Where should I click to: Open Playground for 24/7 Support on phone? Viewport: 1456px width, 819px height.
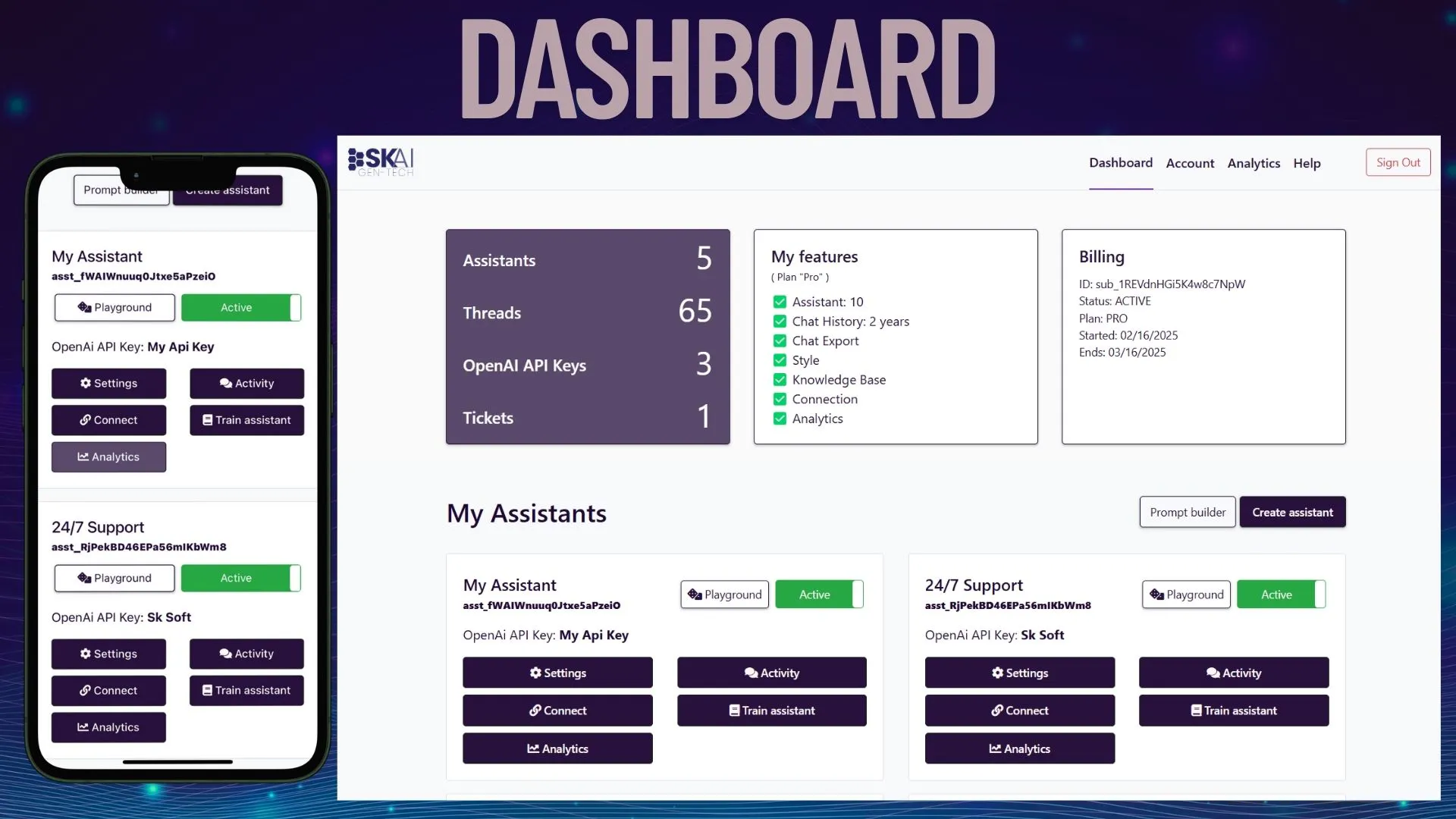click(115, 578)
